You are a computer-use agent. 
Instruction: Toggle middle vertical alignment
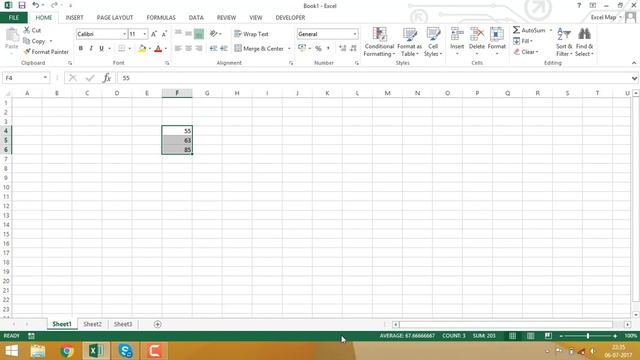(188, 34)
